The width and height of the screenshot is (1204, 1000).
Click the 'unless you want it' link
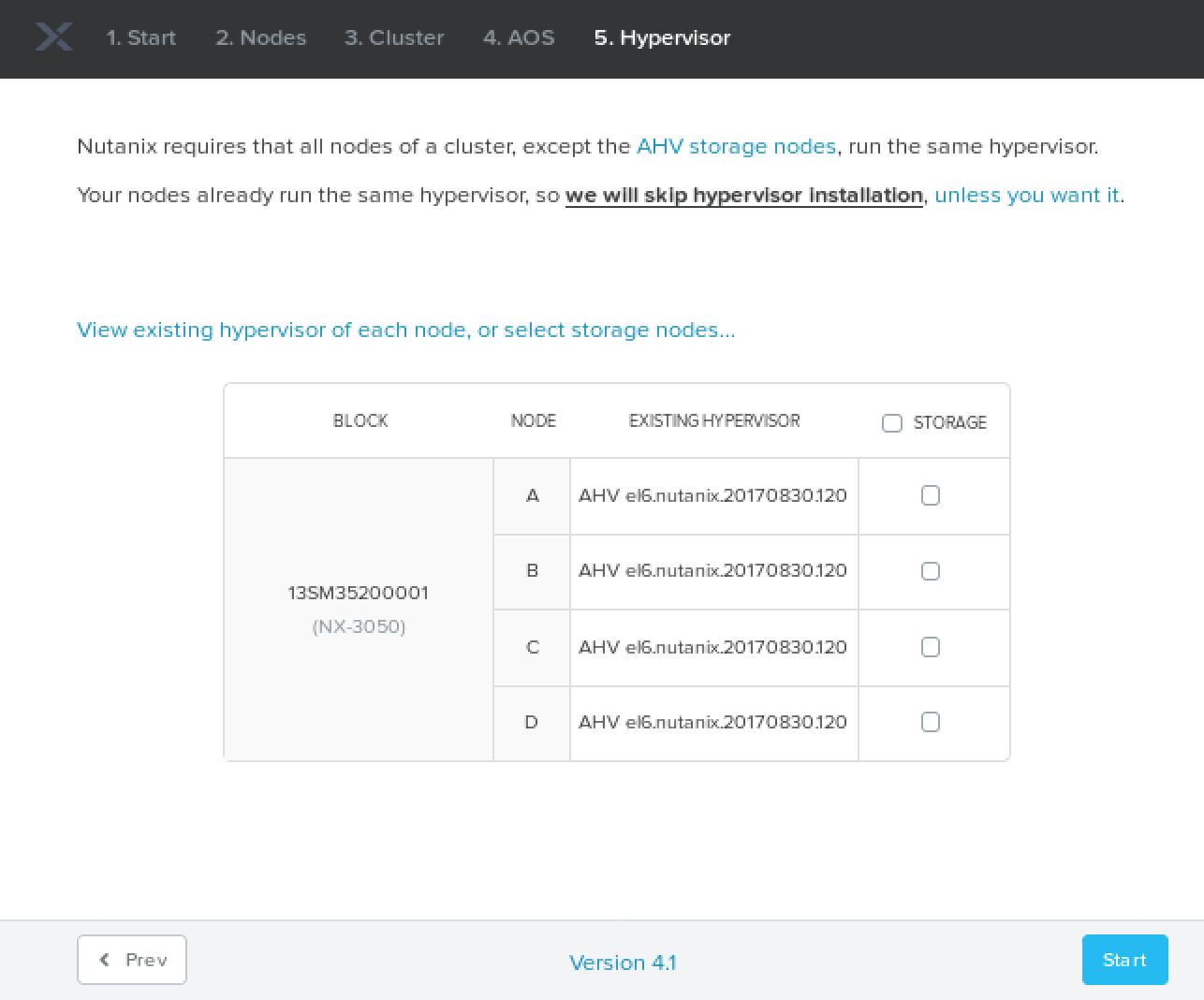pyautogui.click(x=1027, y=196)
